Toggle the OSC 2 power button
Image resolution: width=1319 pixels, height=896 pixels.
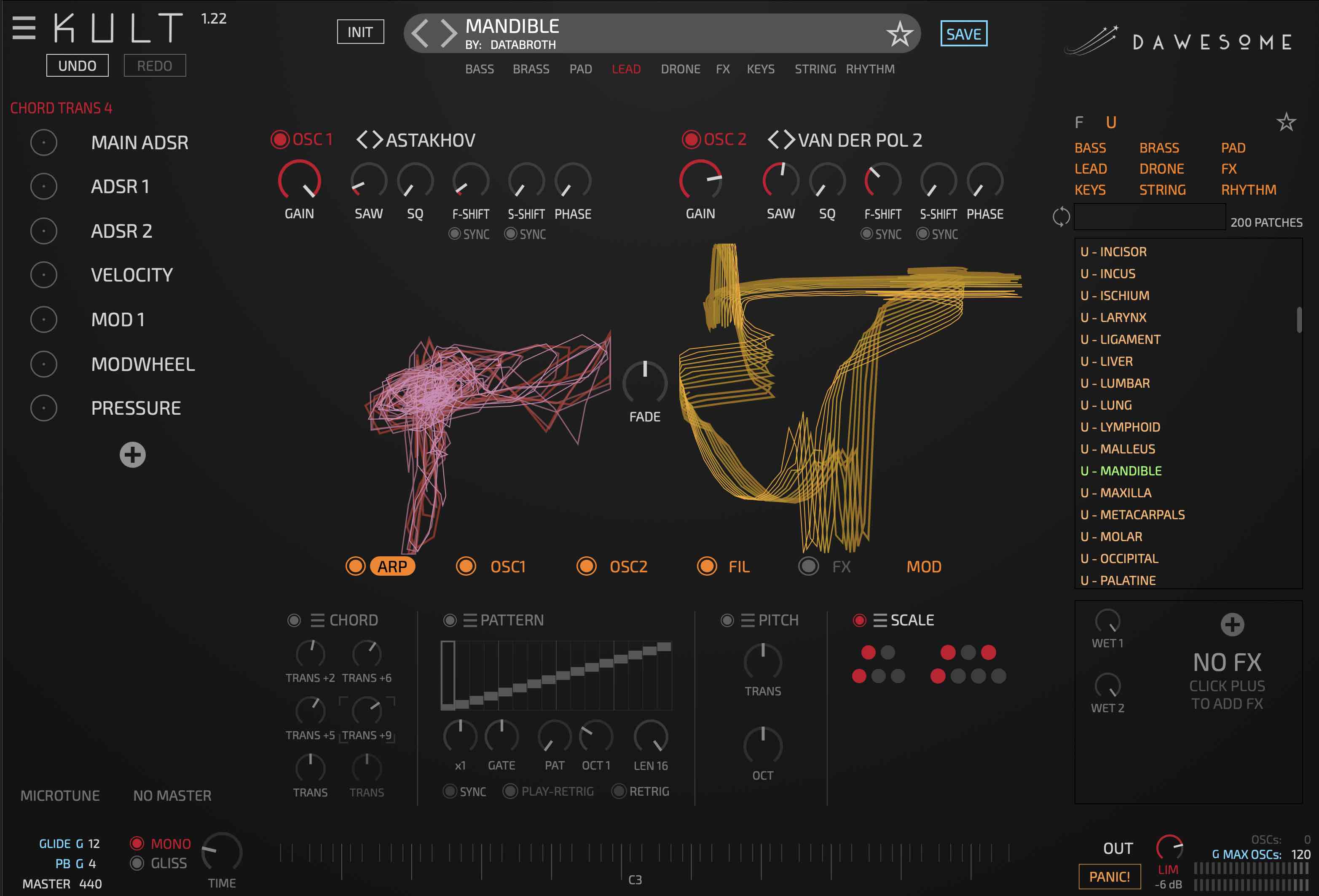pyautogui.click(x=691, y=139)
